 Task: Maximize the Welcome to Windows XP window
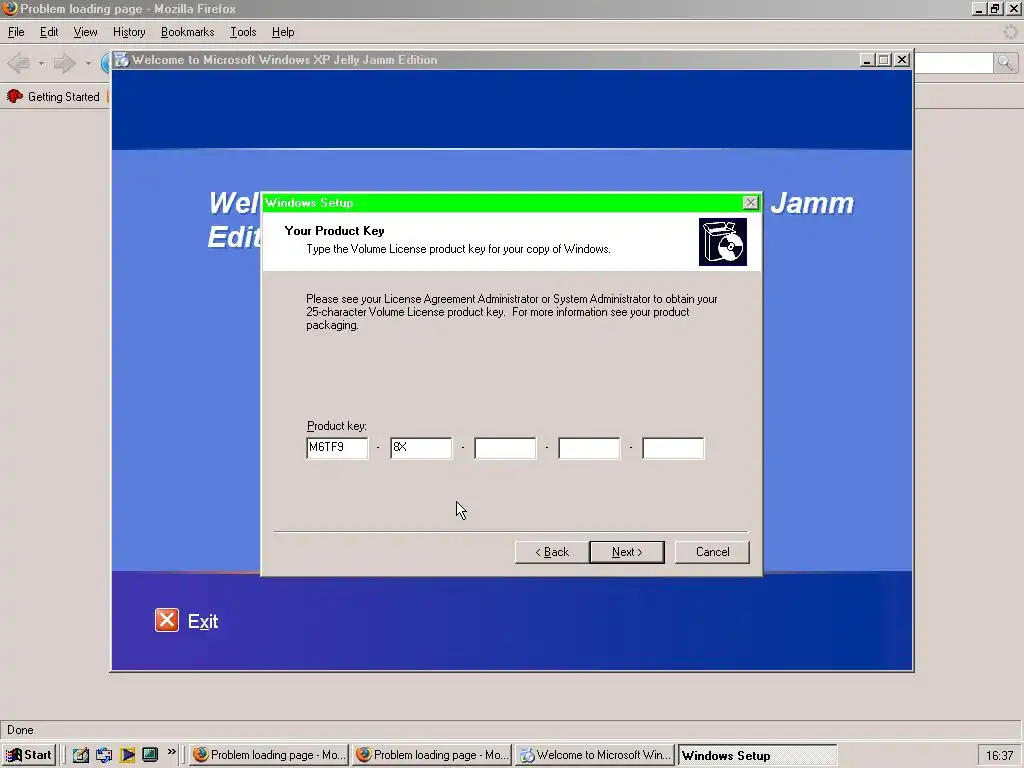pyautogui.click(x=884, y=59)
